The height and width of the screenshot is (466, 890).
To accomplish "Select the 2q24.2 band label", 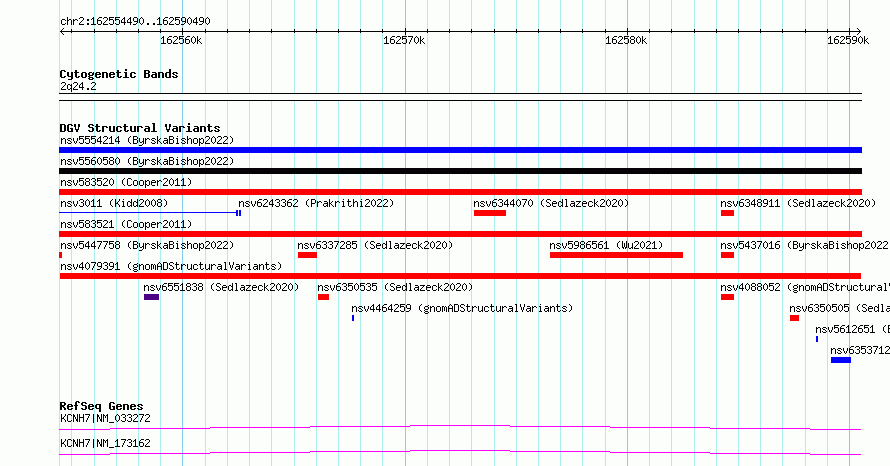I will 78,87.
